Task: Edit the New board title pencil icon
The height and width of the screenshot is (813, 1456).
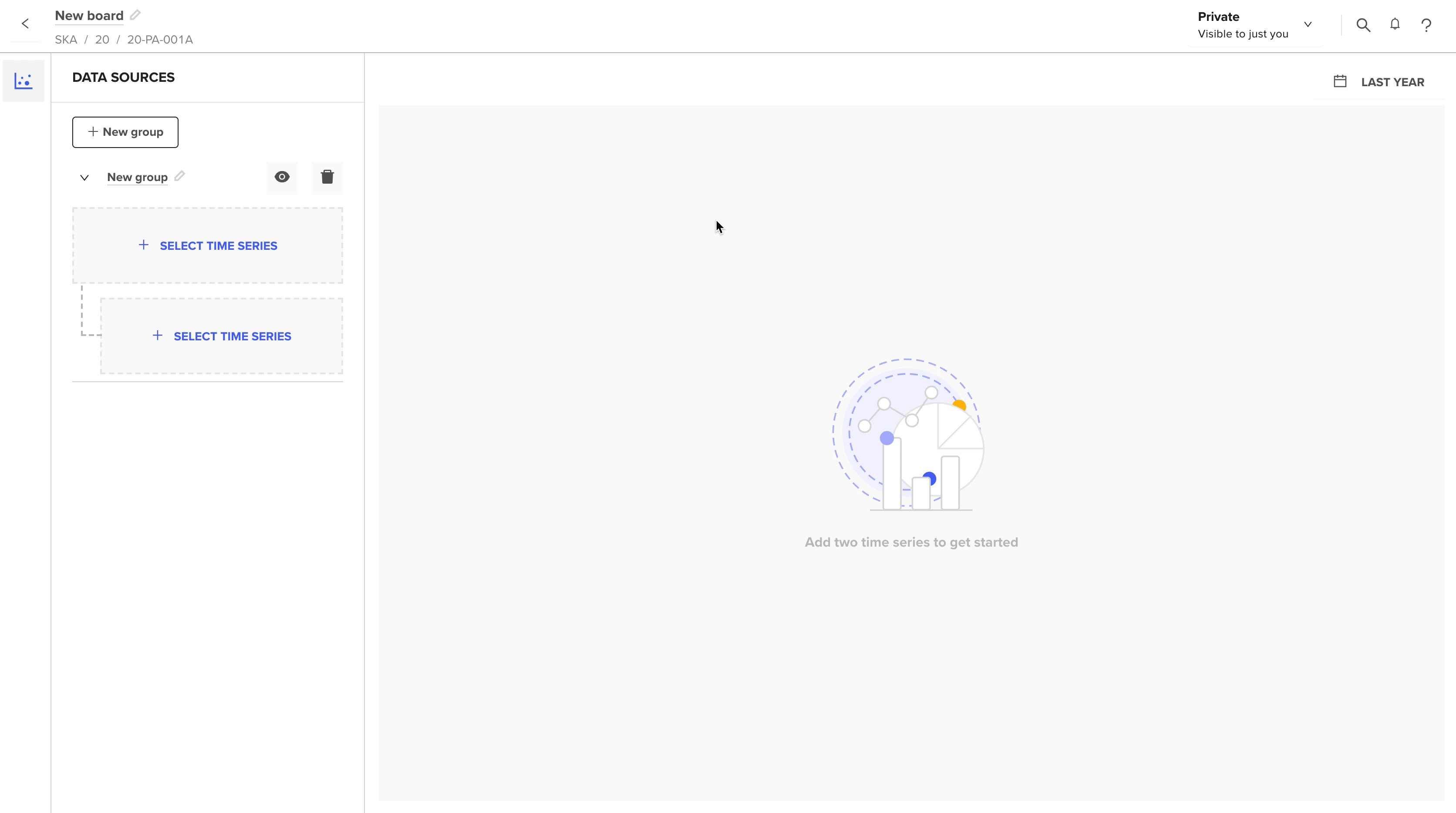Action: pos(135,15)
